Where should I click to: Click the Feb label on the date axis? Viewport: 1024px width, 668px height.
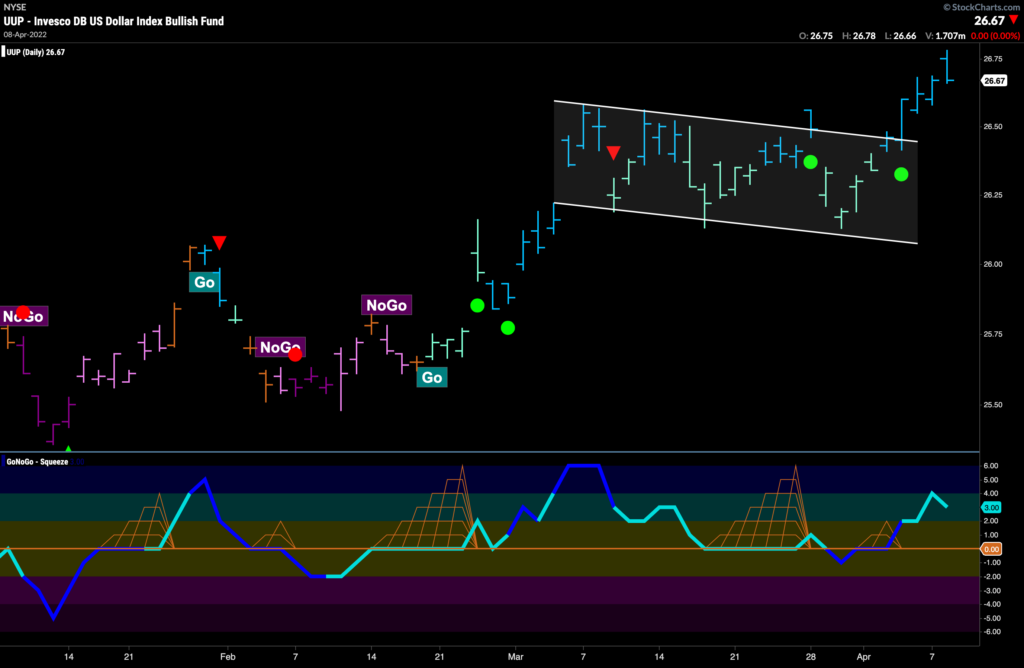click(227, 657)
